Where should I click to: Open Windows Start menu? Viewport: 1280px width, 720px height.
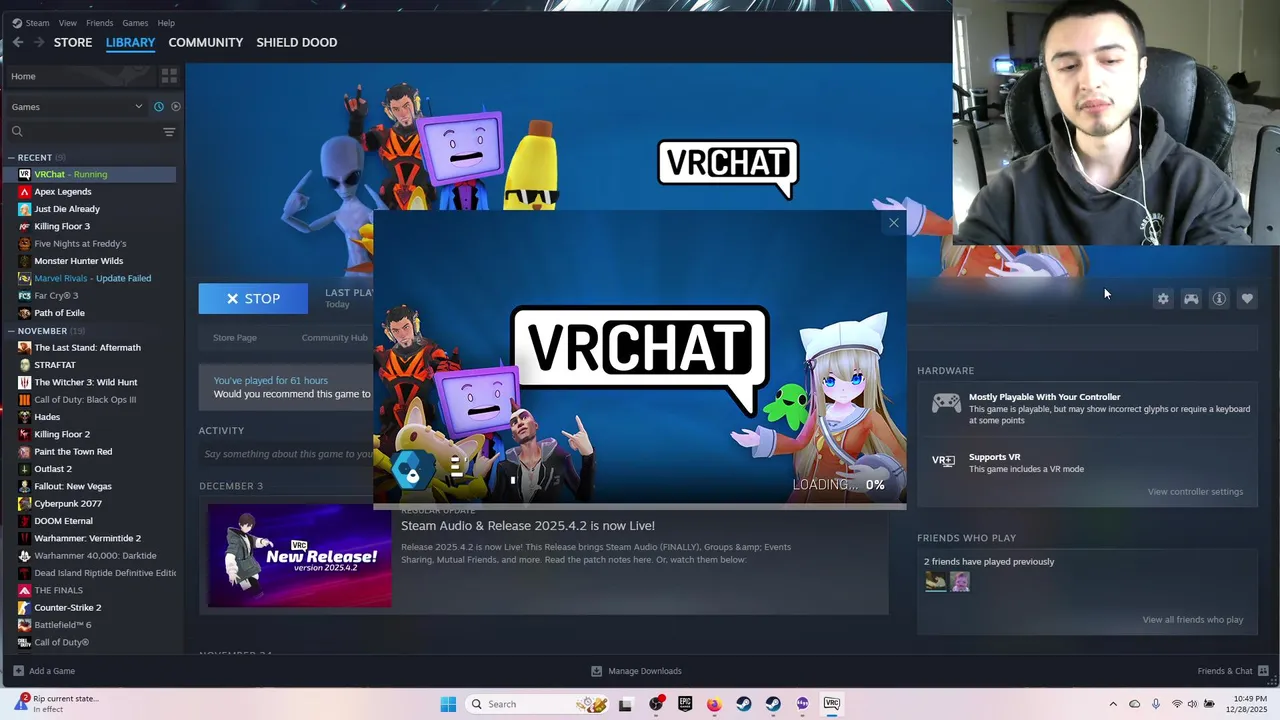447,704
